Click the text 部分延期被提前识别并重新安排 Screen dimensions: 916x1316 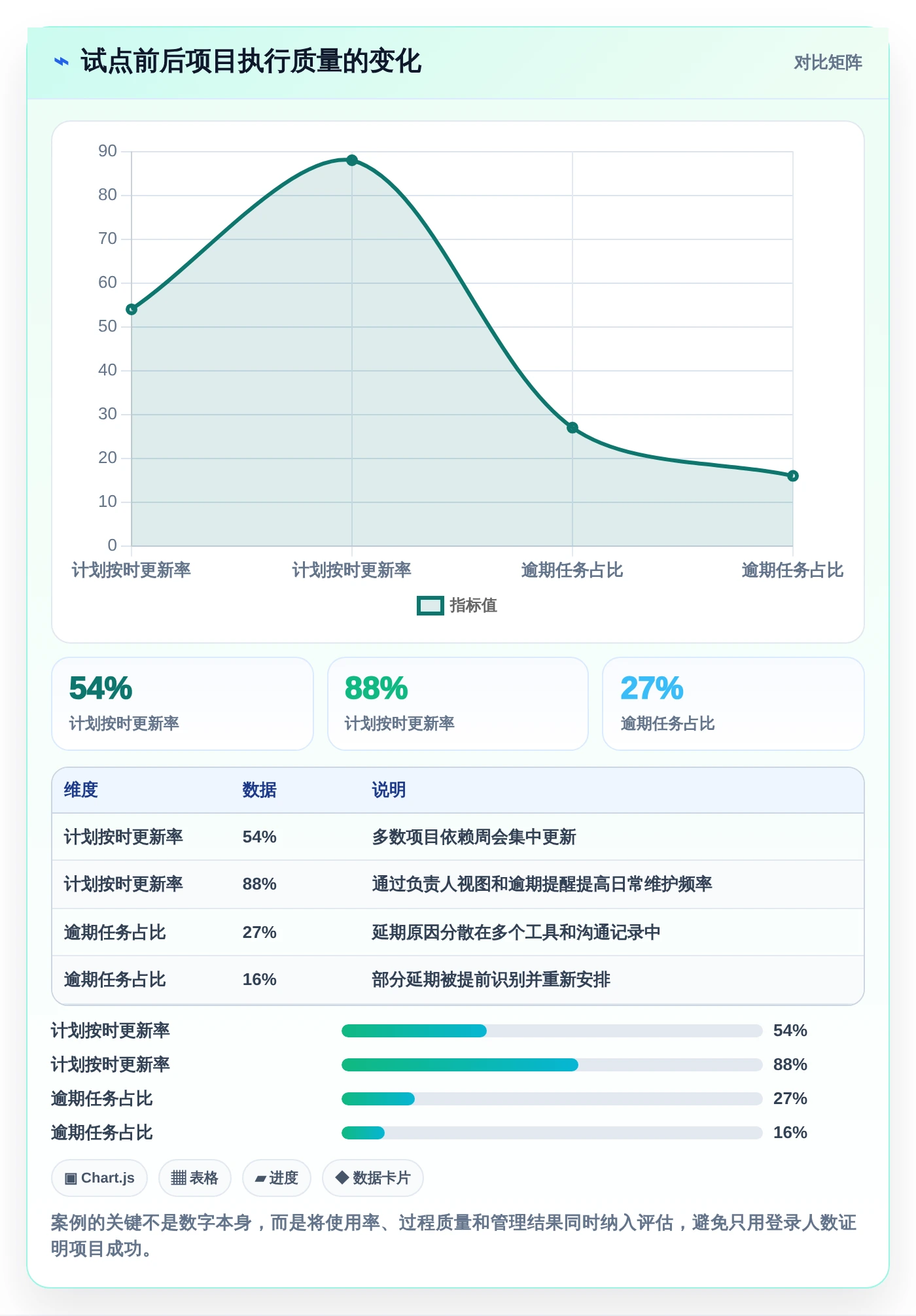point(491,980)
